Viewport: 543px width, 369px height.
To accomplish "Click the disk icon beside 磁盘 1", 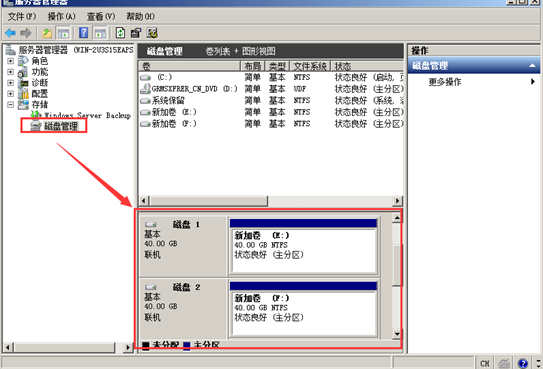I will [151, 224].
